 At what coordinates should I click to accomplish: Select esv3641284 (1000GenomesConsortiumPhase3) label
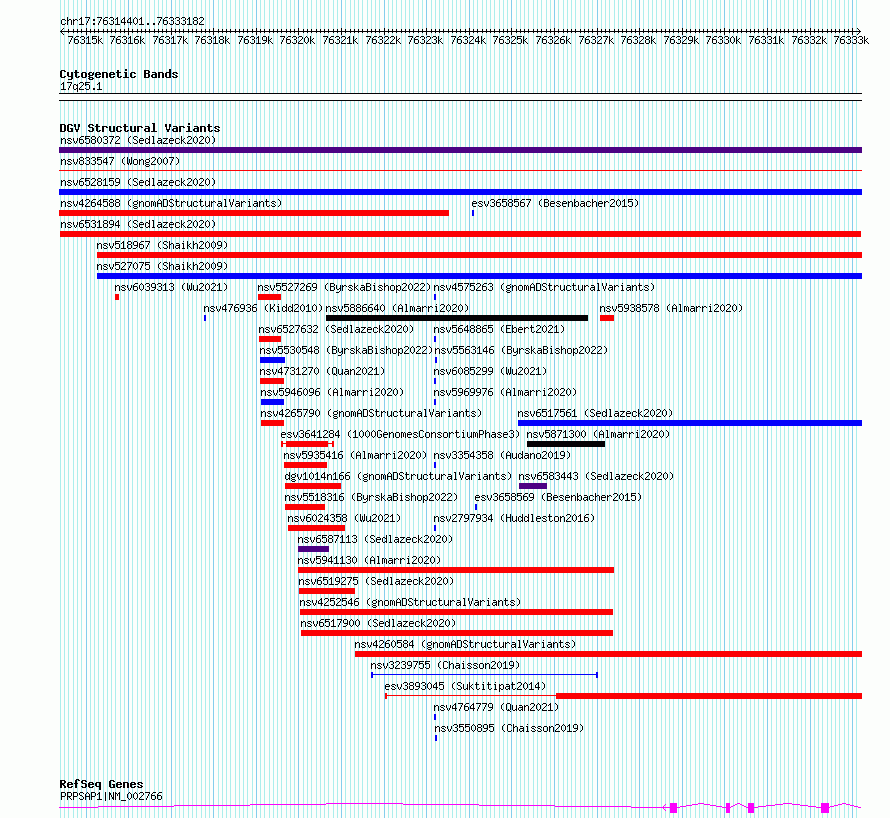click(x=400, y=434)
